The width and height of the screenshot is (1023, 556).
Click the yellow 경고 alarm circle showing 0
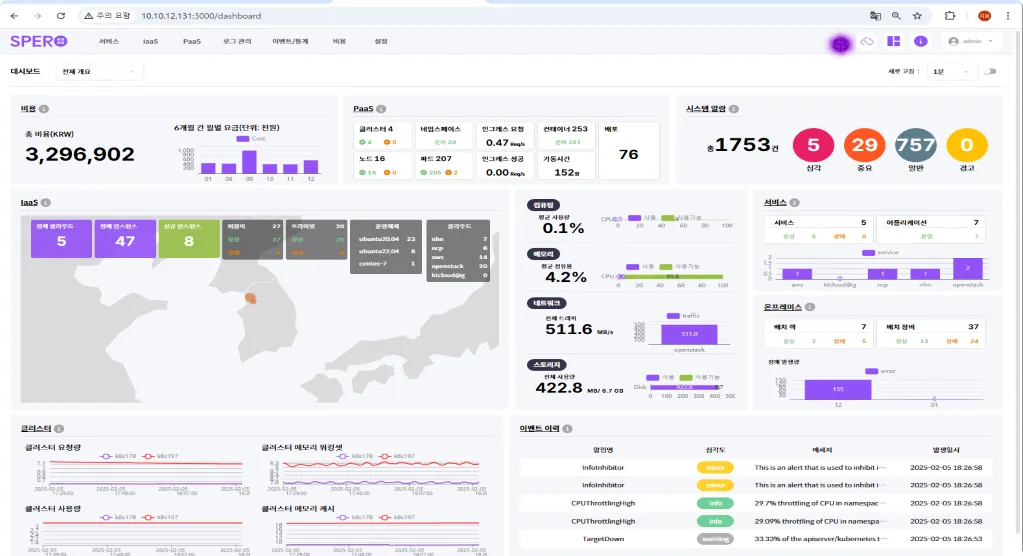(967, 145)
